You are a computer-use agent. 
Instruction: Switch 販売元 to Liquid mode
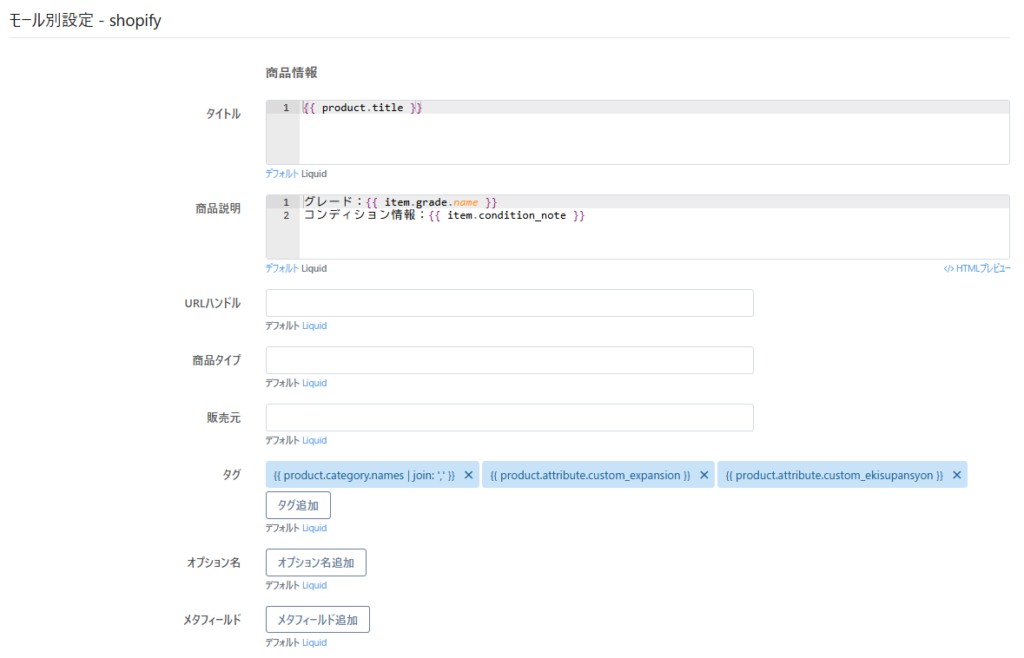314,441
